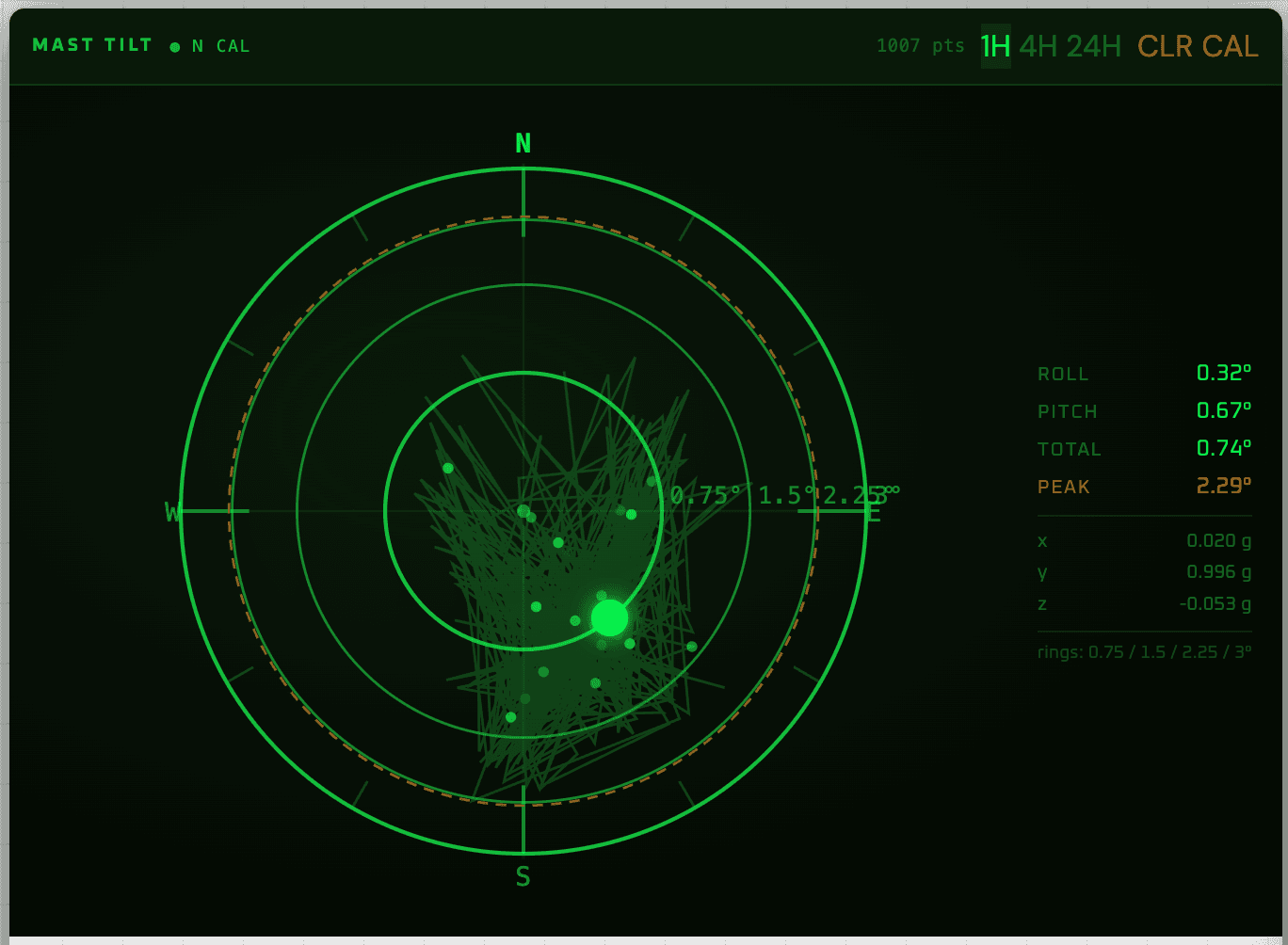Image resolution: width=1288 pixels, height=945 pixels.
Task: Click the 0.75° ring label
Action: [706, 495]
